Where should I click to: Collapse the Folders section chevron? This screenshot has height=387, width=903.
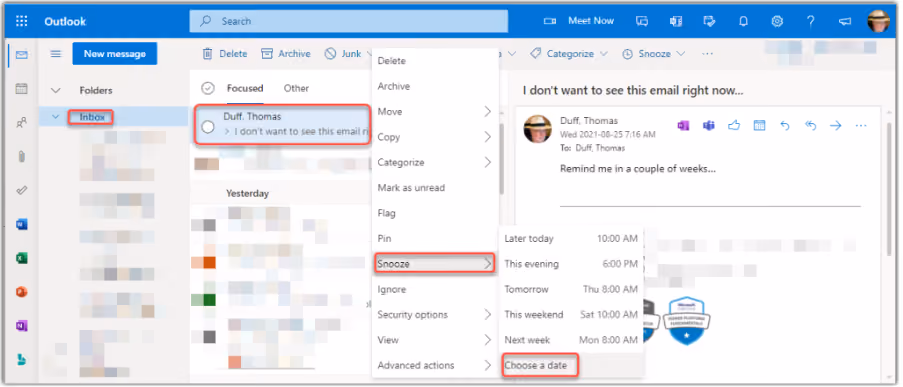56,90
